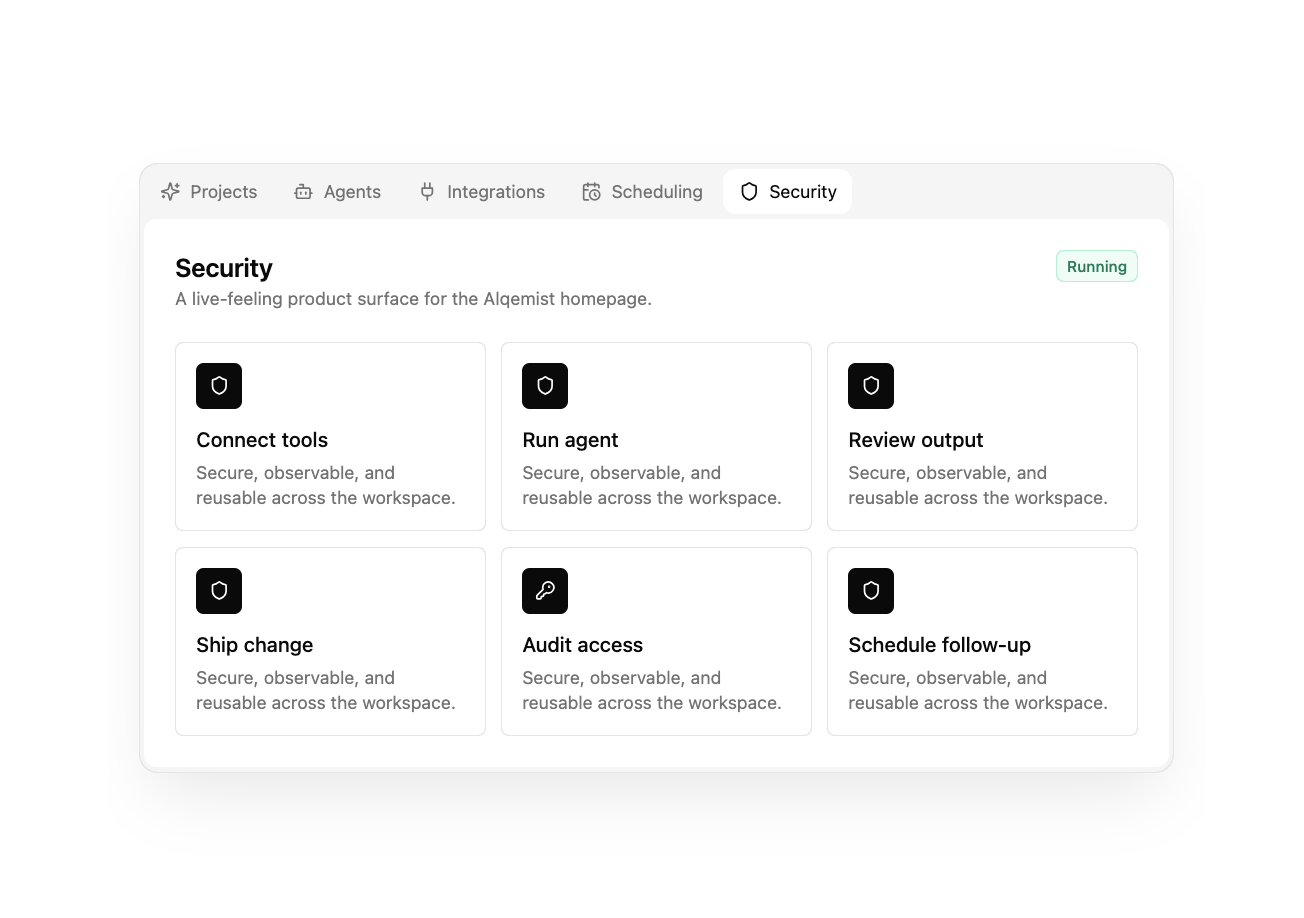This screenshot has width=1304, height=918.
Task: Open the Agents tab
Action: pyautogui.click(x=337, y=192)
